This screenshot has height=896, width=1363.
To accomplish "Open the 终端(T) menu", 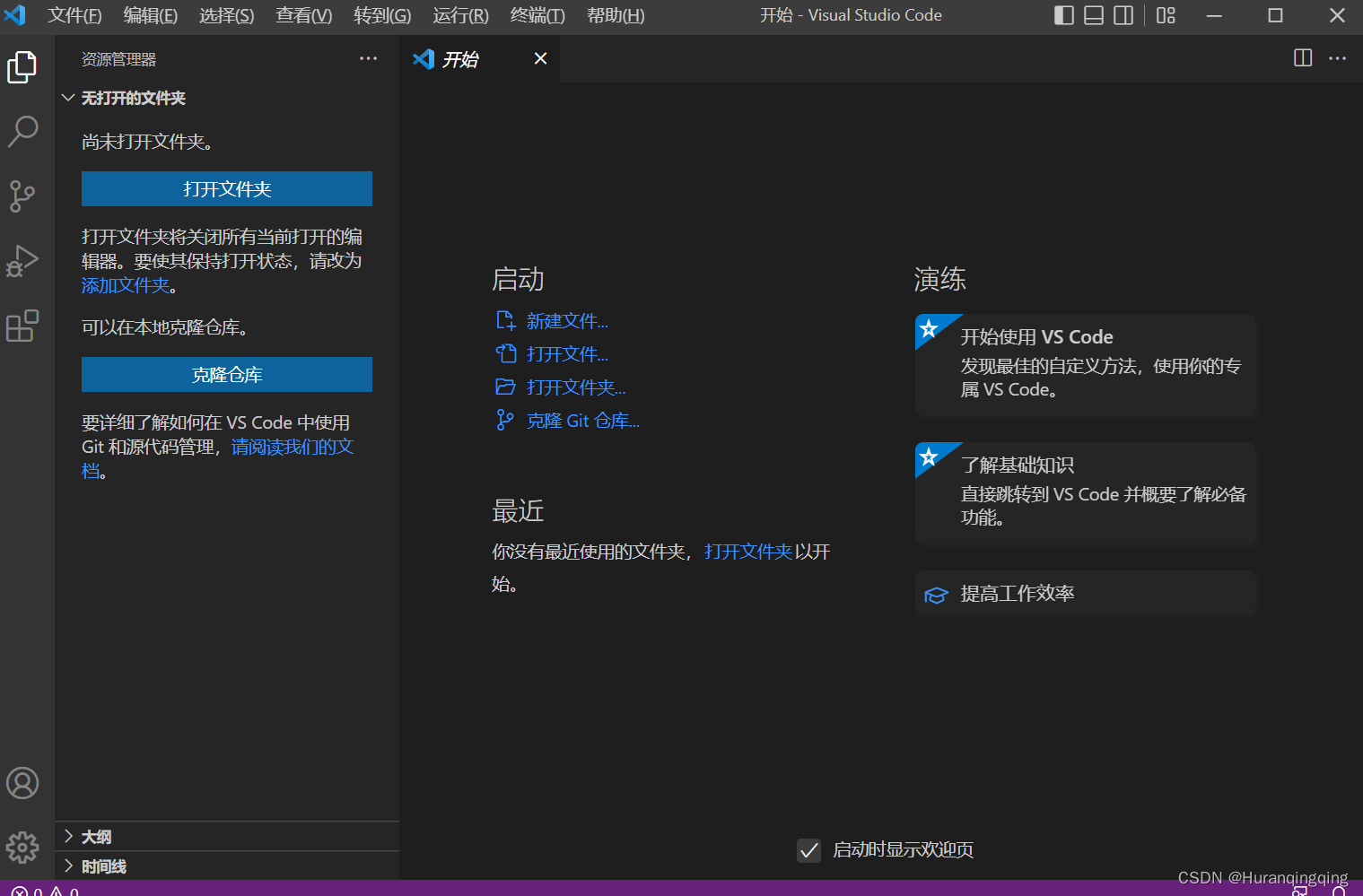I will (537, 15).
